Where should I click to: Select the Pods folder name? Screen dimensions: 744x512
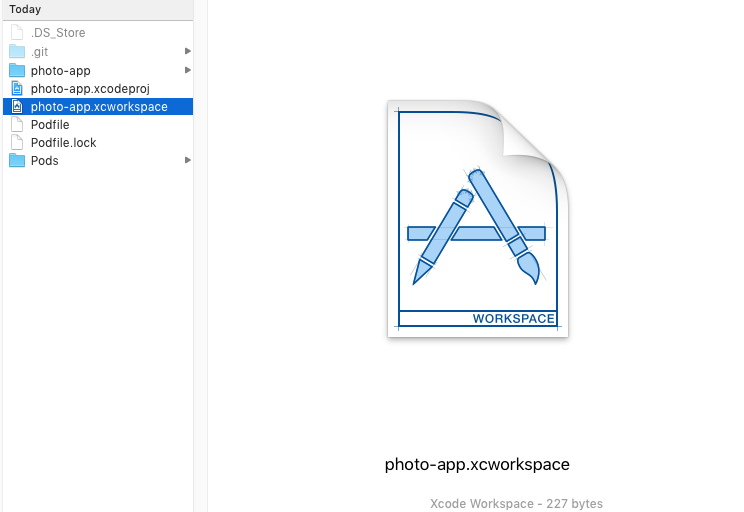[45, 161]
